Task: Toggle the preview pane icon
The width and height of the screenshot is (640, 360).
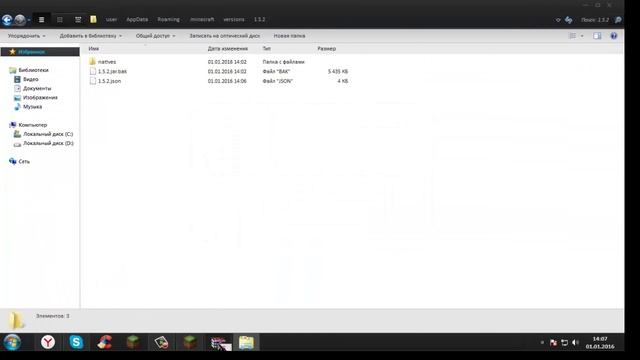Action: tap(597, 36)
